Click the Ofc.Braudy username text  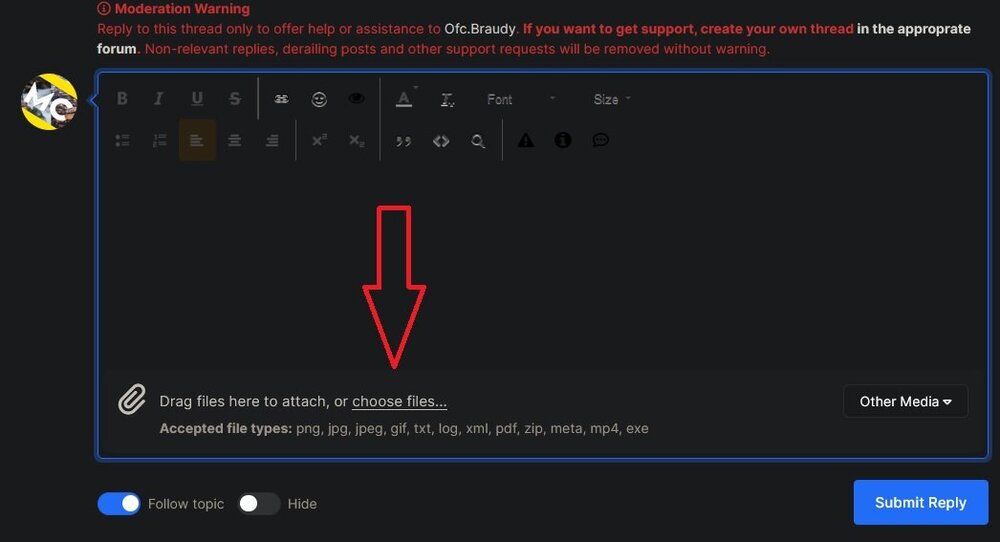[x=480, y=29]
